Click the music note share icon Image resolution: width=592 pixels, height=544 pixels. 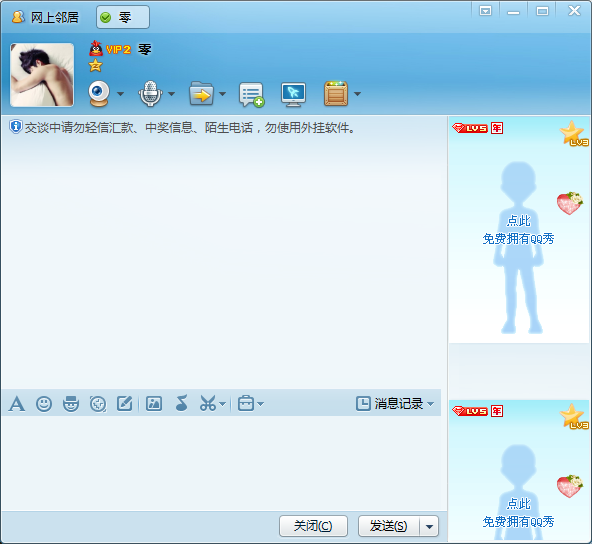tap(181, 403)
